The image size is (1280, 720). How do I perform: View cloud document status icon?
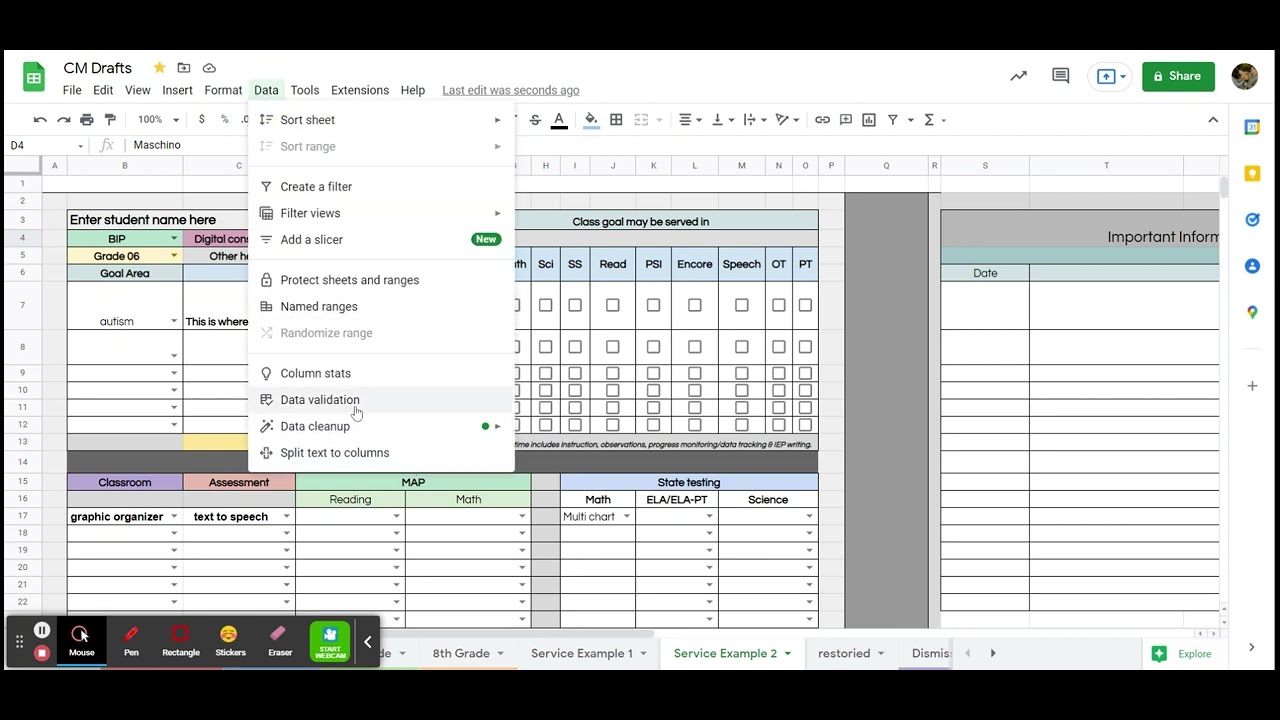tap(209, 68)
